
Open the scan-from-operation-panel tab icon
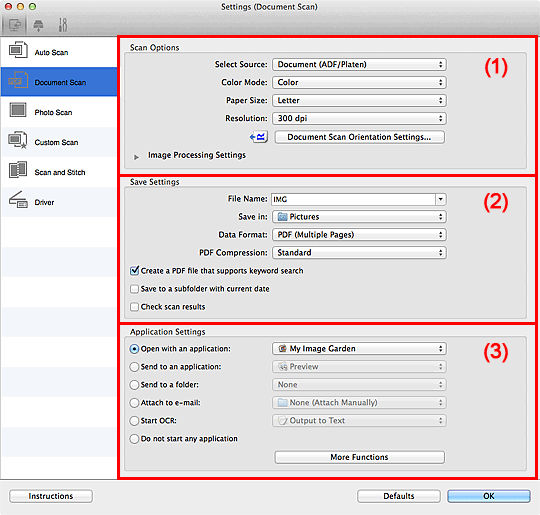pyautogui.click(x=38, y=25)
